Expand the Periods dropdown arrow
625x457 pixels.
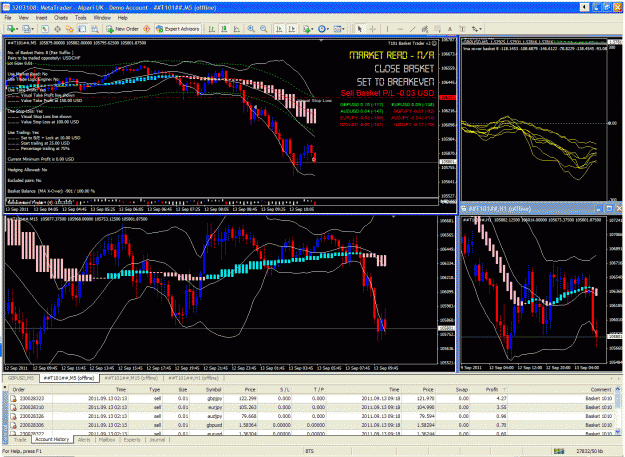[328, 29]
